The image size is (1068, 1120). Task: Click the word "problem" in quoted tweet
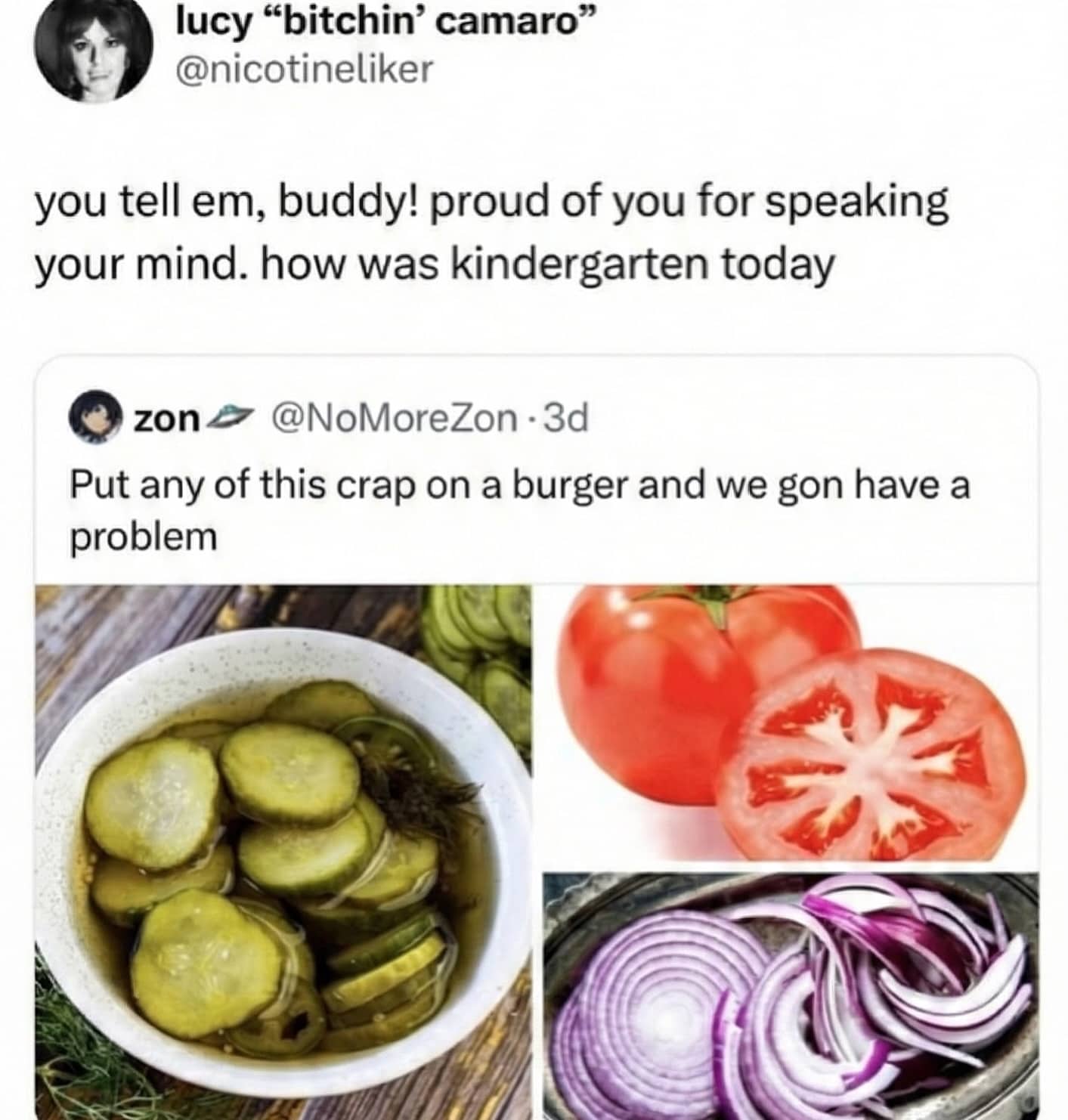(x=144, y=538)
